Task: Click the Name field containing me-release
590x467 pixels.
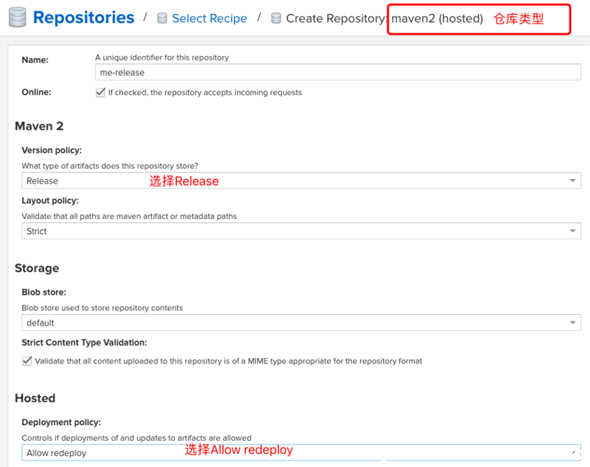Action: pyautogui.click(x=338, y=72)
